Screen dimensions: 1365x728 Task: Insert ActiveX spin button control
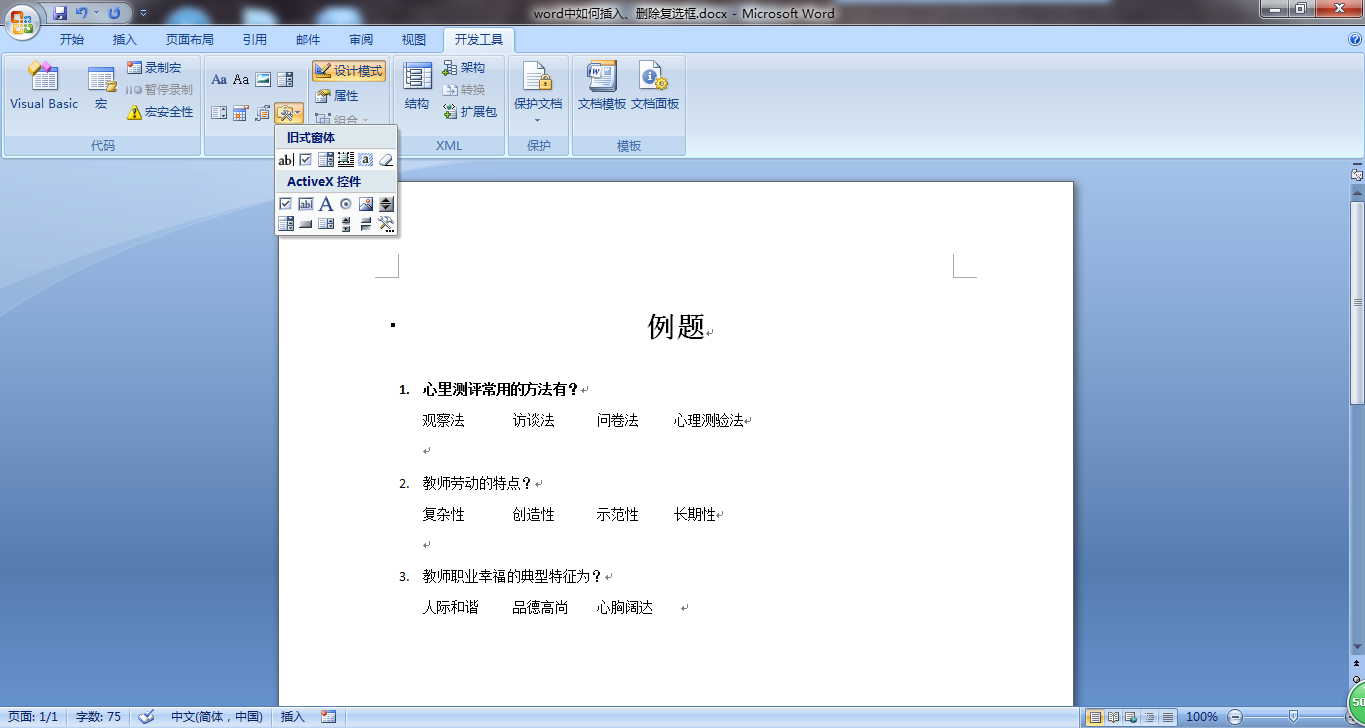386,204
